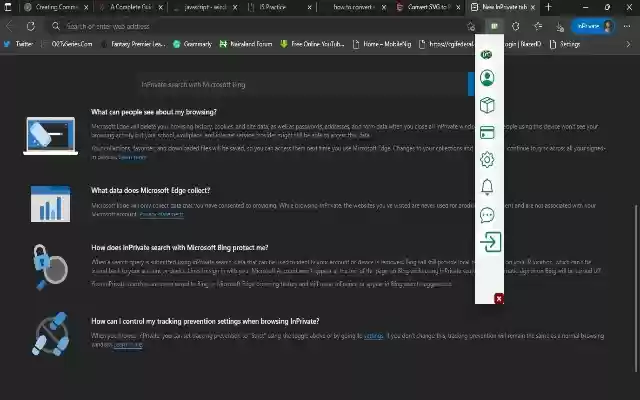The height and width of the screenshot is (400, 640).
Task: Click the Privacy statement link
Action: click(x=161, y=214)
